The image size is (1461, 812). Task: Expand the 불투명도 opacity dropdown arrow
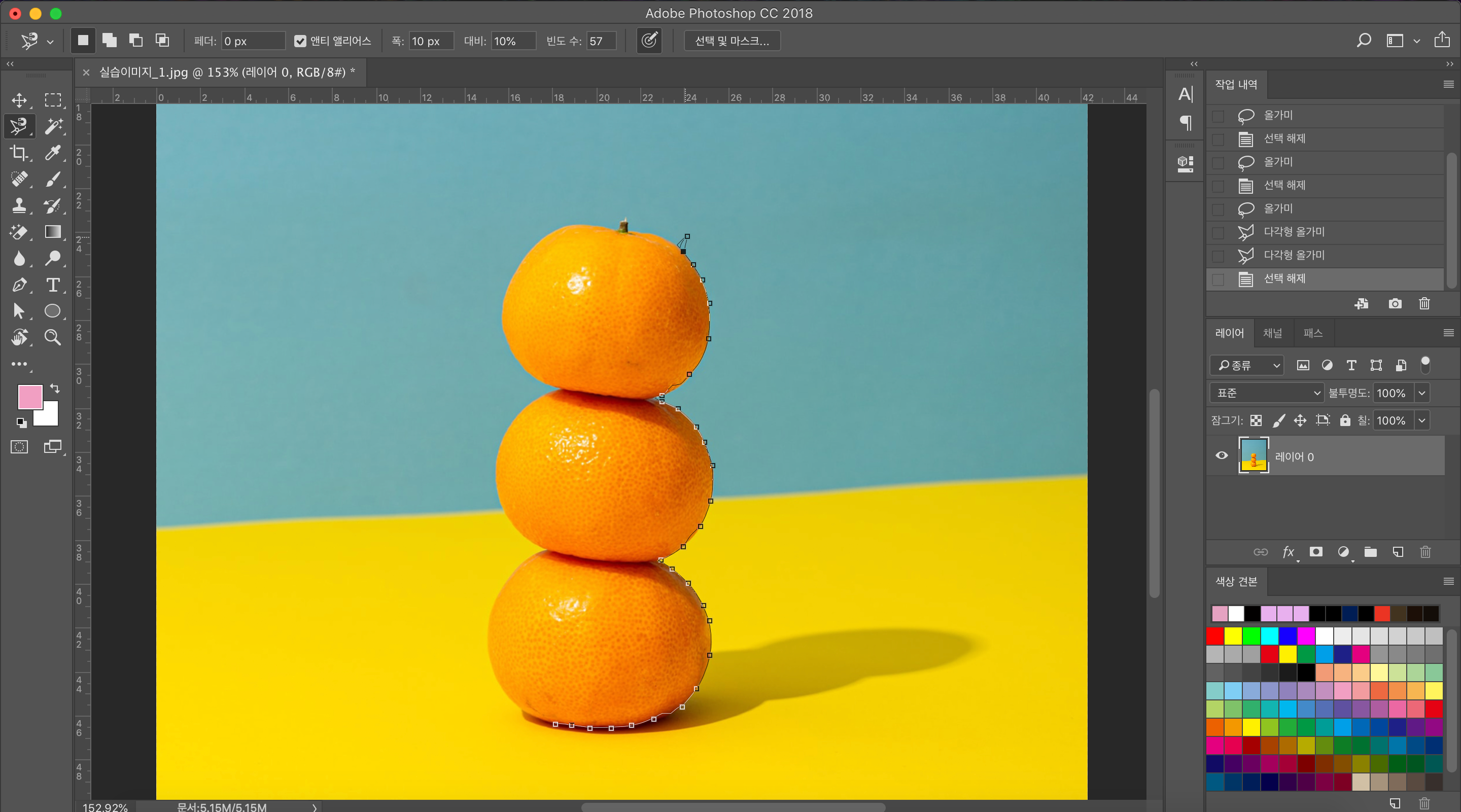pos(1422,393)
